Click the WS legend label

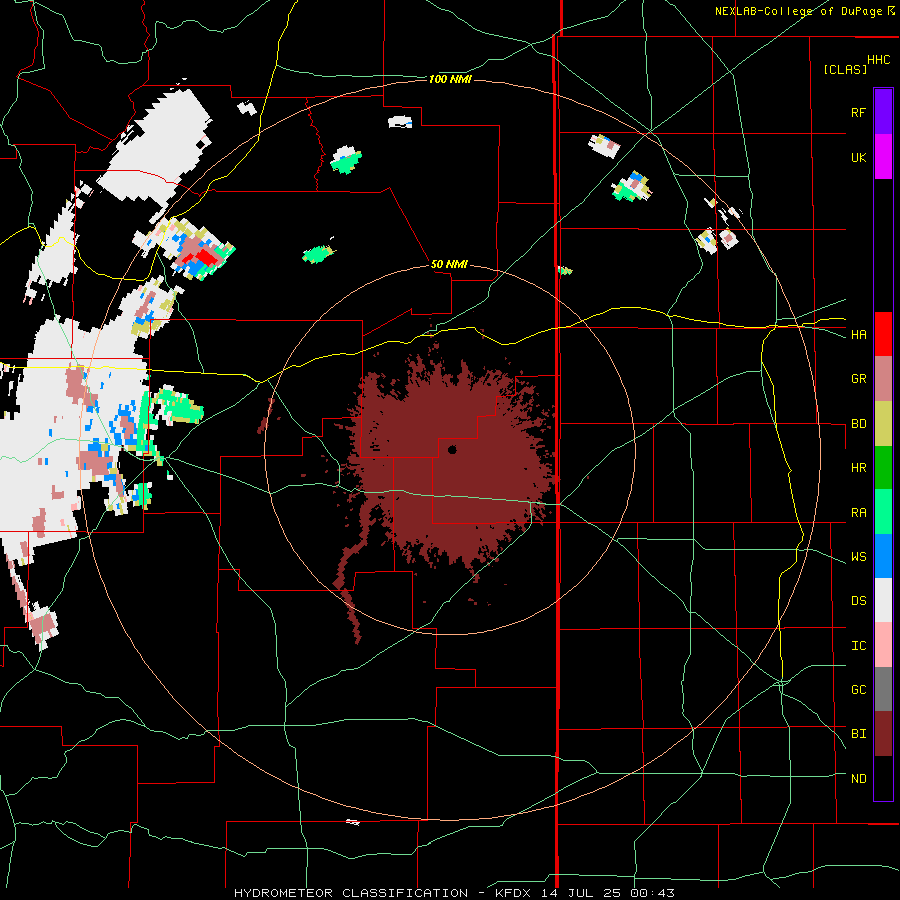coord(858,557)
